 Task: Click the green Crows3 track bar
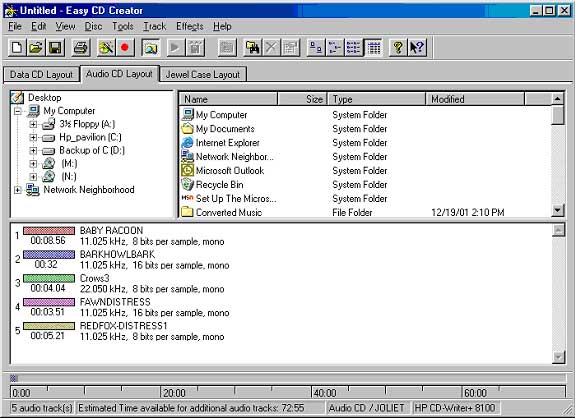coord(49,278)
